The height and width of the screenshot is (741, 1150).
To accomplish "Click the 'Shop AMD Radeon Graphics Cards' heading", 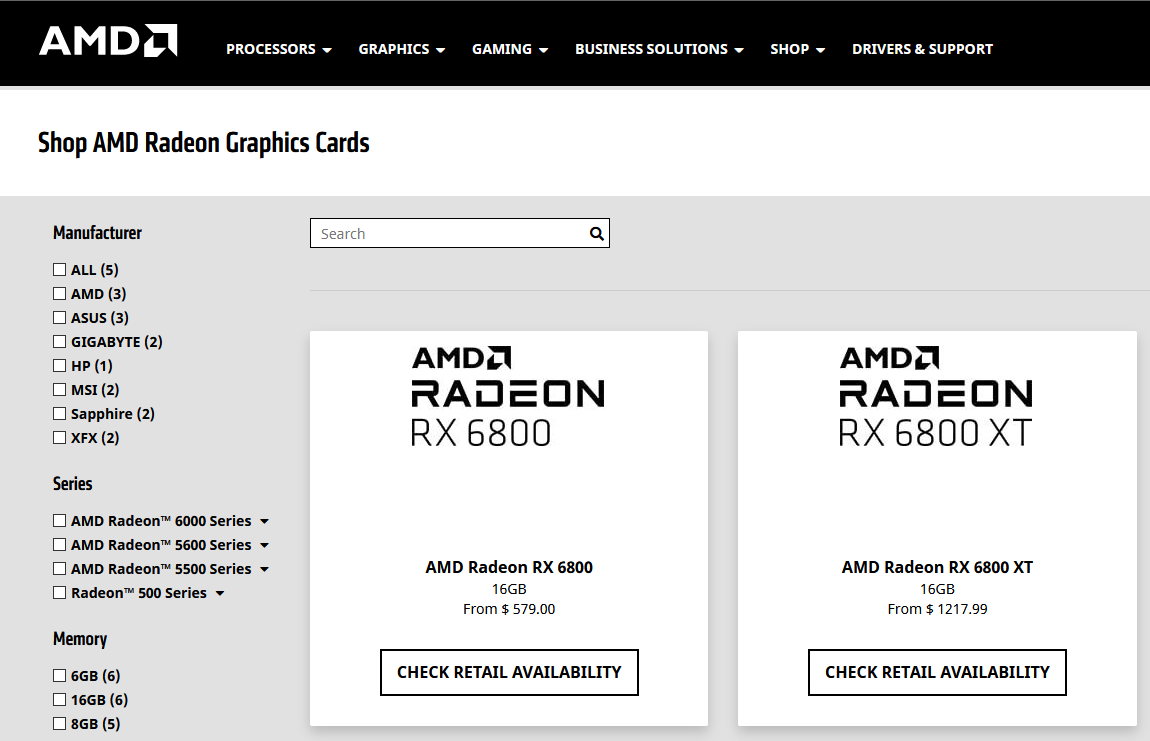I will tap(204, 143).
